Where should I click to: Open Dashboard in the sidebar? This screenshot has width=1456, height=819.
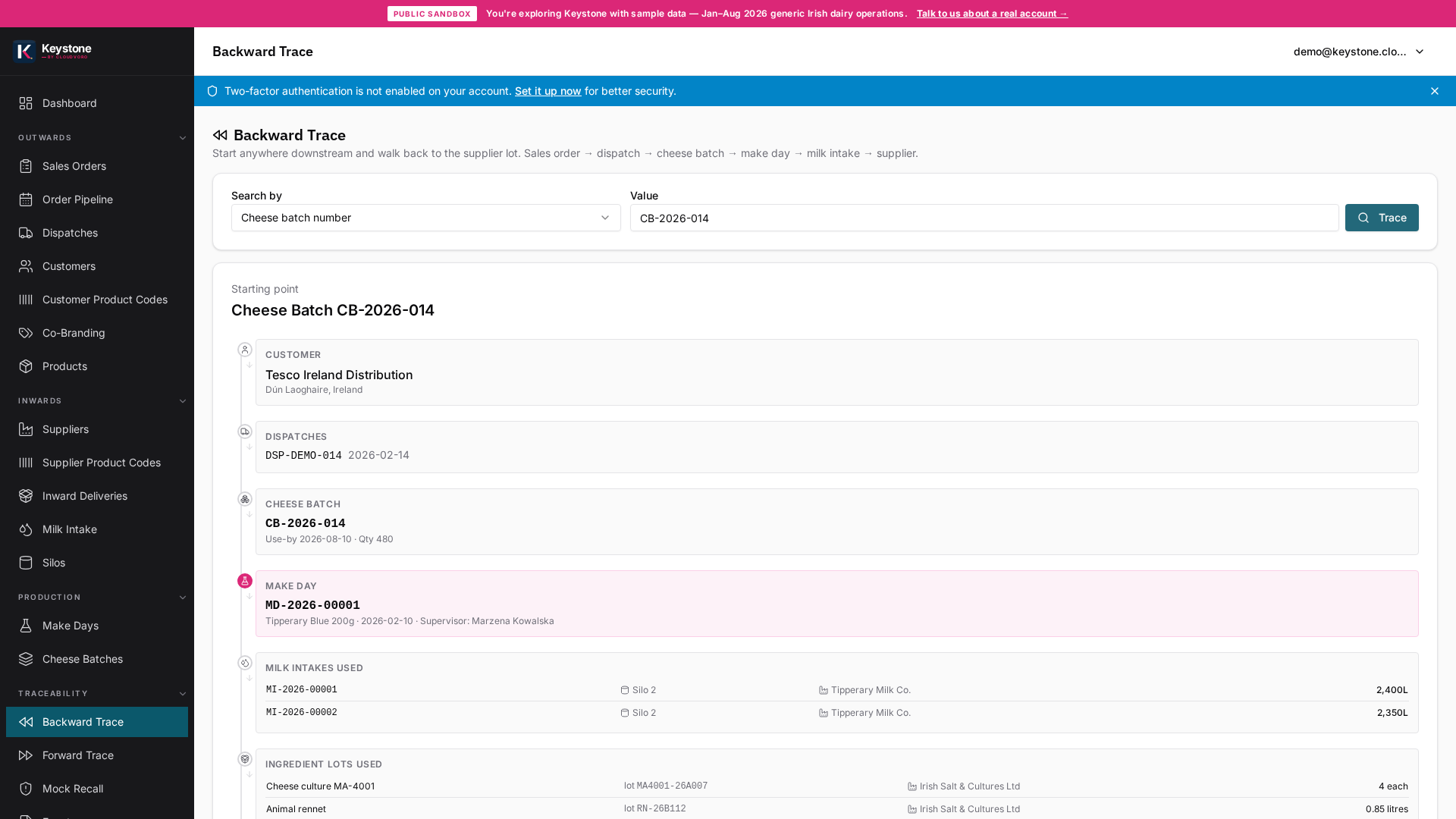pos(97,103)
